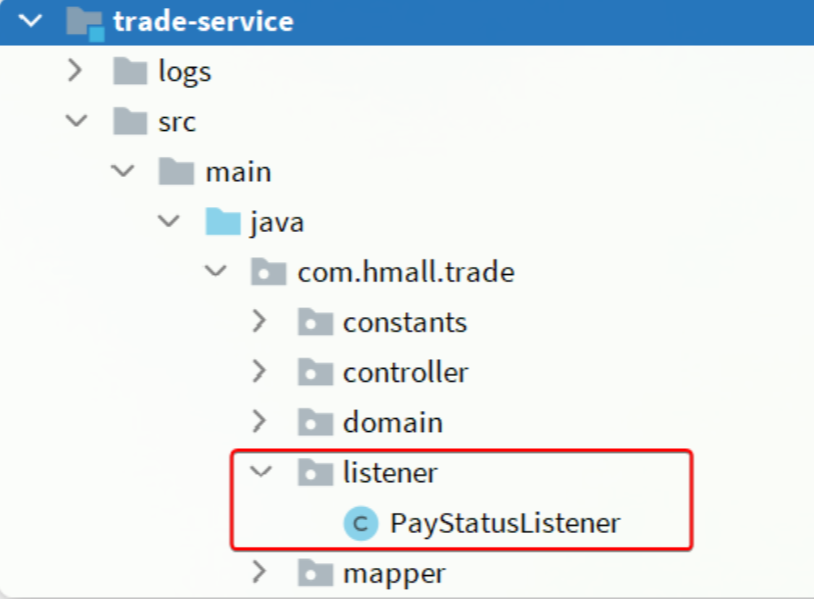The width and height of the screenshot is (814, 599).
Task: Collapse the trade-service module node
Action: tap(30, 21)
